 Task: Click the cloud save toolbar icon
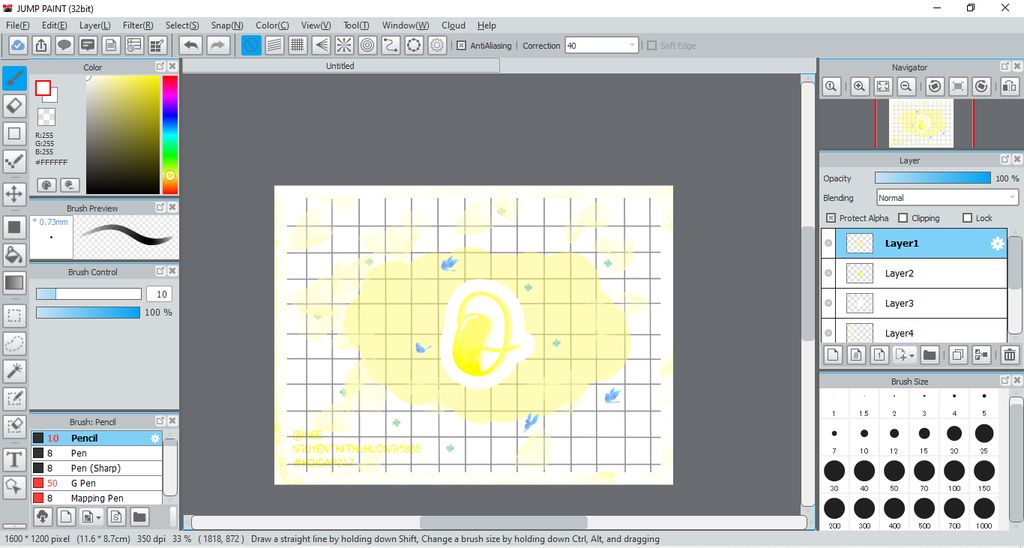point(18,45)
